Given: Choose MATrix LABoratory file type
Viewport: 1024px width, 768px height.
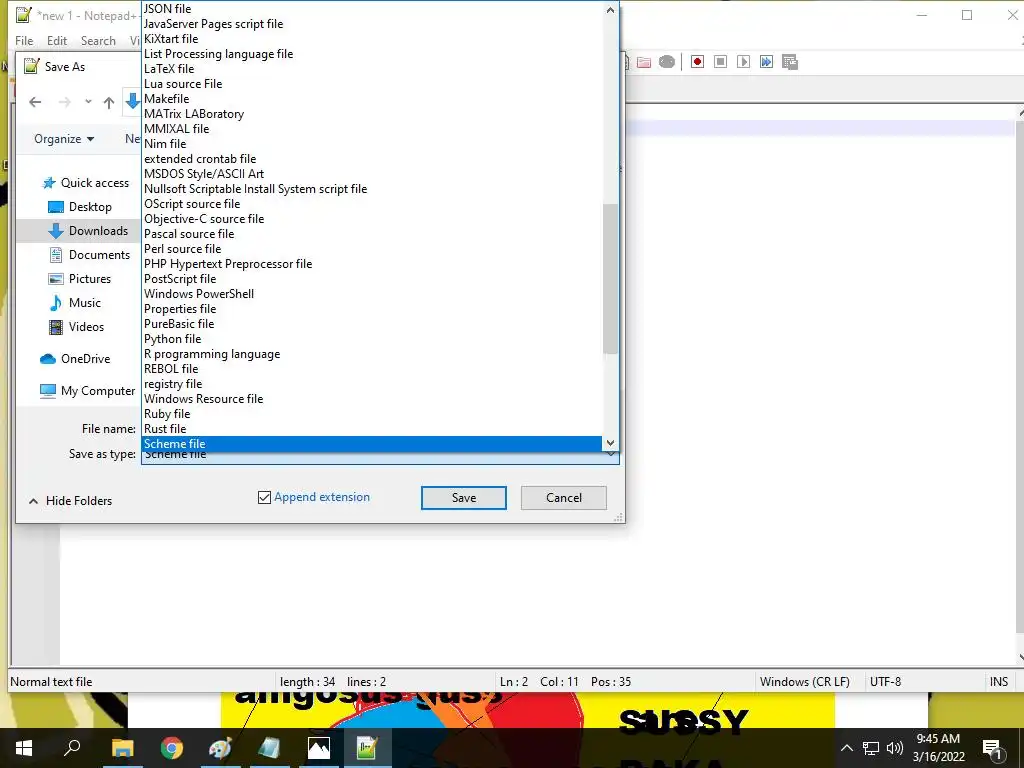Looking at the screenshot, I should tap(372, 114).
